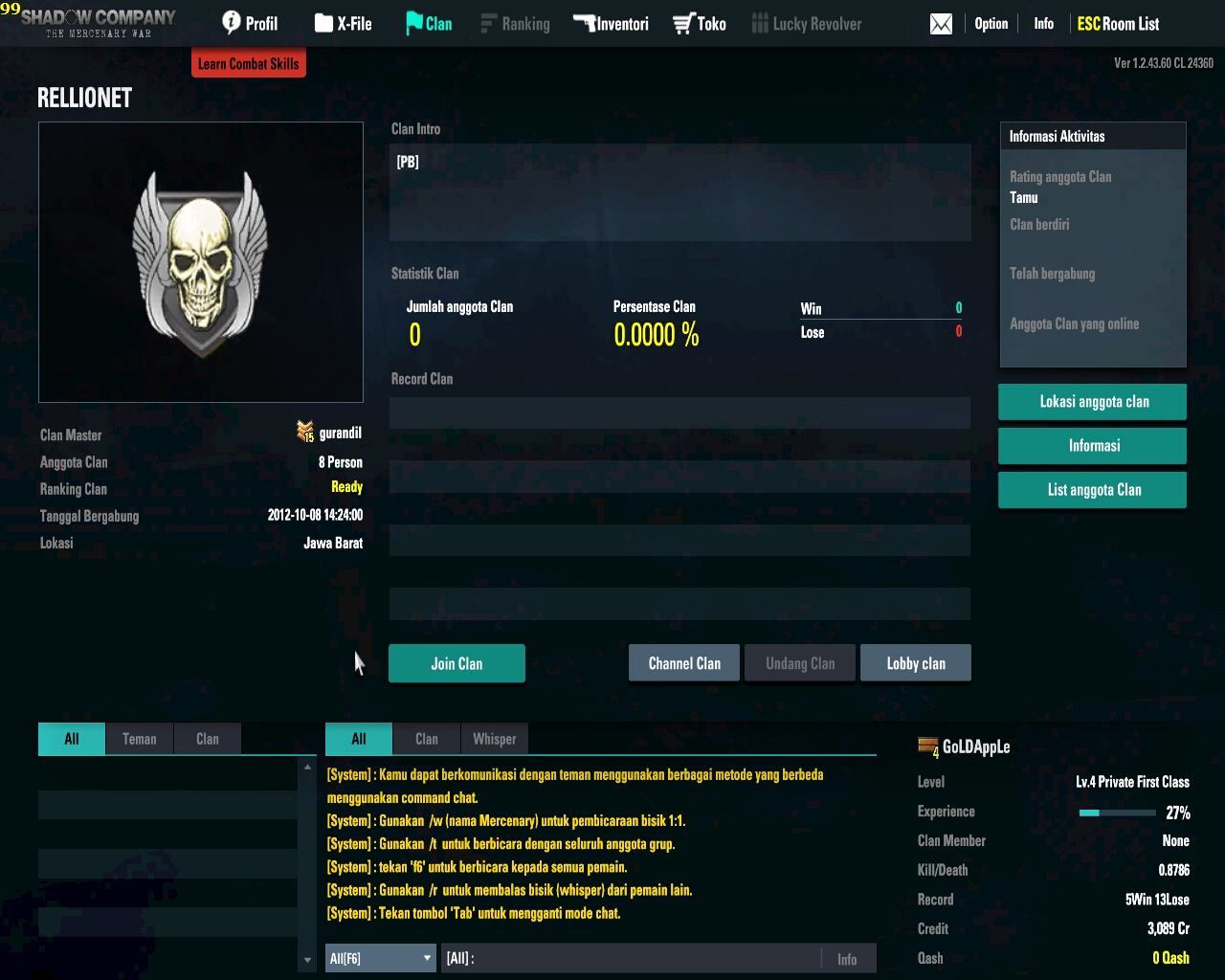Open the X-File menu
The width and height of the screenshot is (1225, 980).
click(x=343, y=23)
